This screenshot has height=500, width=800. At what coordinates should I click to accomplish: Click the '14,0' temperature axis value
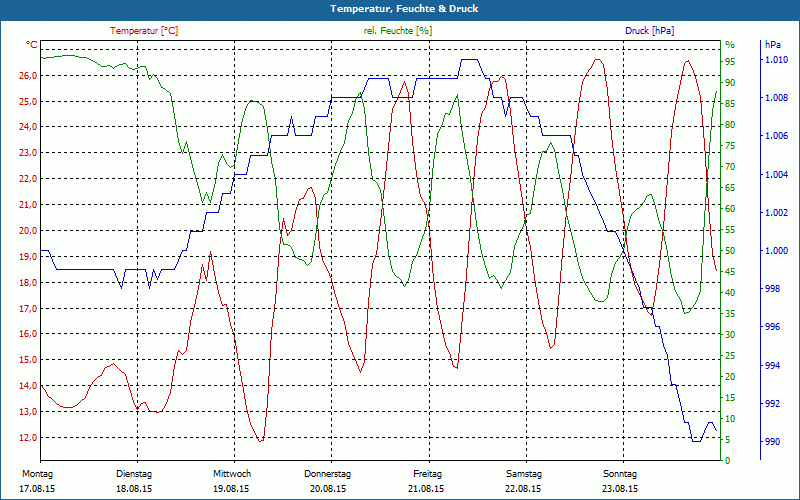click(x=28, y=386)
